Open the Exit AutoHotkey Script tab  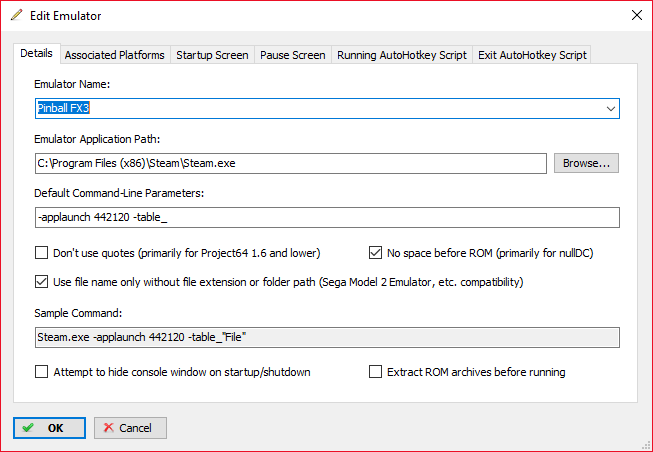(x=532, y=55)
